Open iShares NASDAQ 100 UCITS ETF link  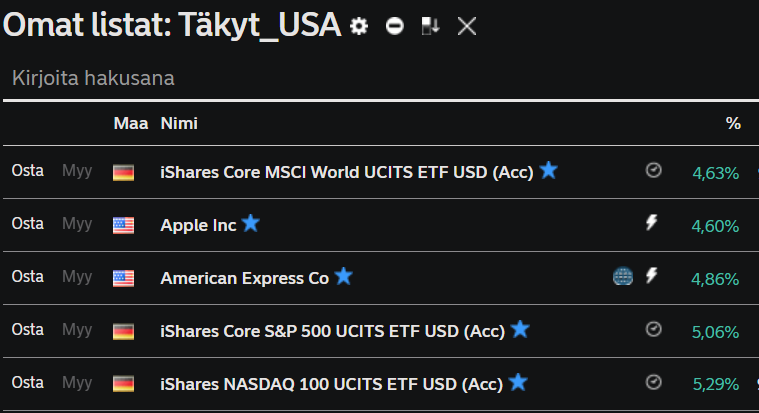click(x=332, y=384)
